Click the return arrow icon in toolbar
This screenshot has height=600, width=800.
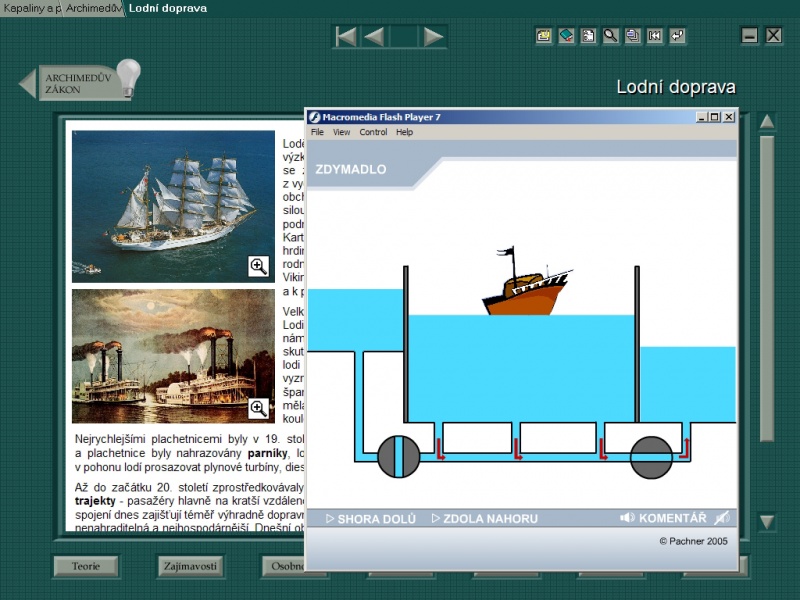pyautogui.click(x=678, y=36)
